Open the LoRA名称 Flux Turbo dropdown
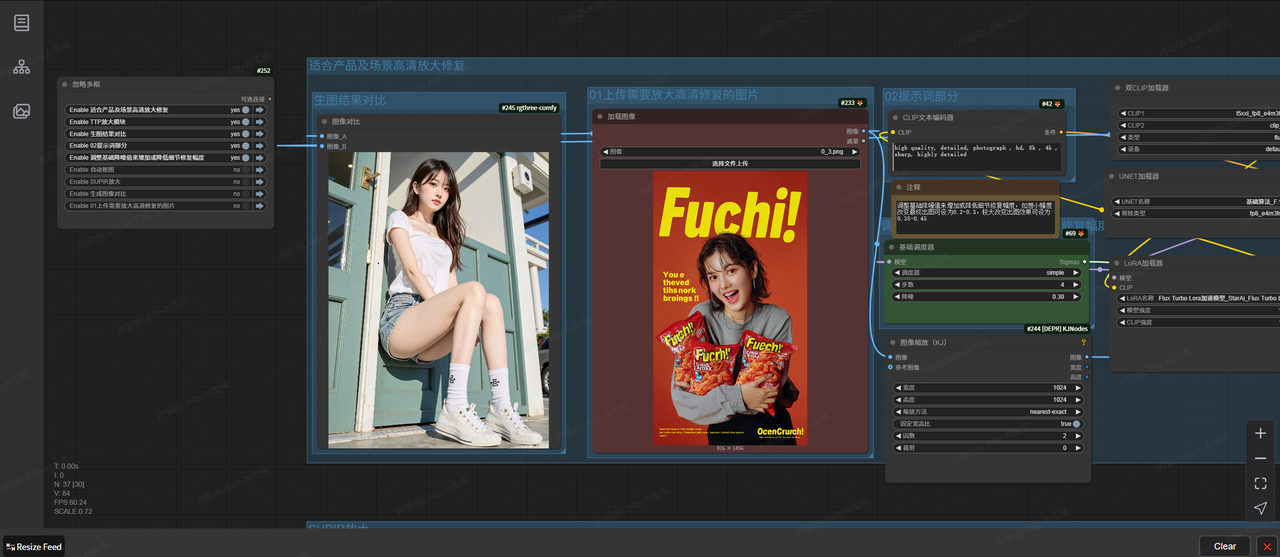Viewport: 1280px width, 557px height. pyautogui.click(x=1198, y=298)
